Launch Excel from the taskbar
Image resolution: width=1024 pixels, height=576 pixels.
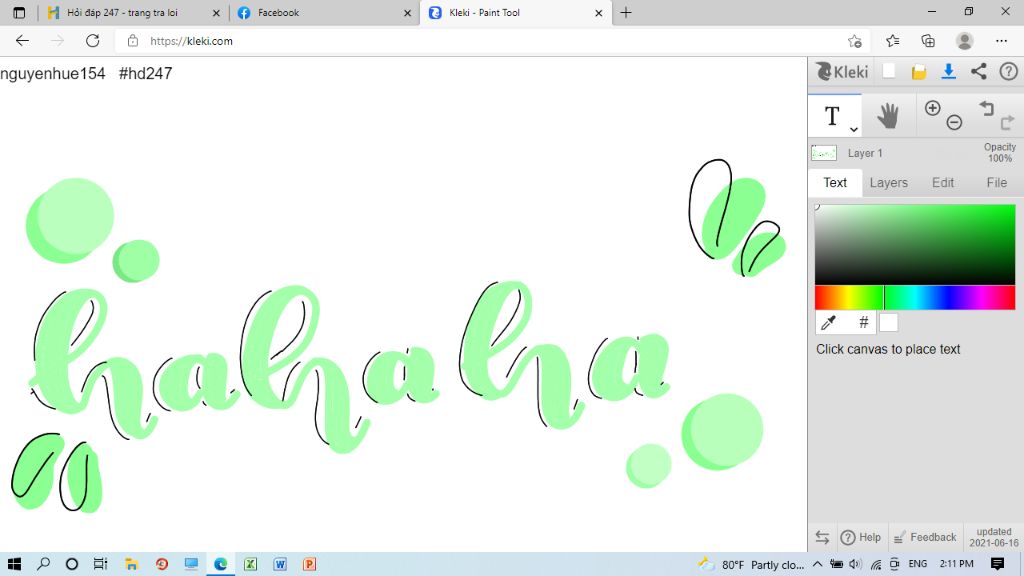point(250,564)
